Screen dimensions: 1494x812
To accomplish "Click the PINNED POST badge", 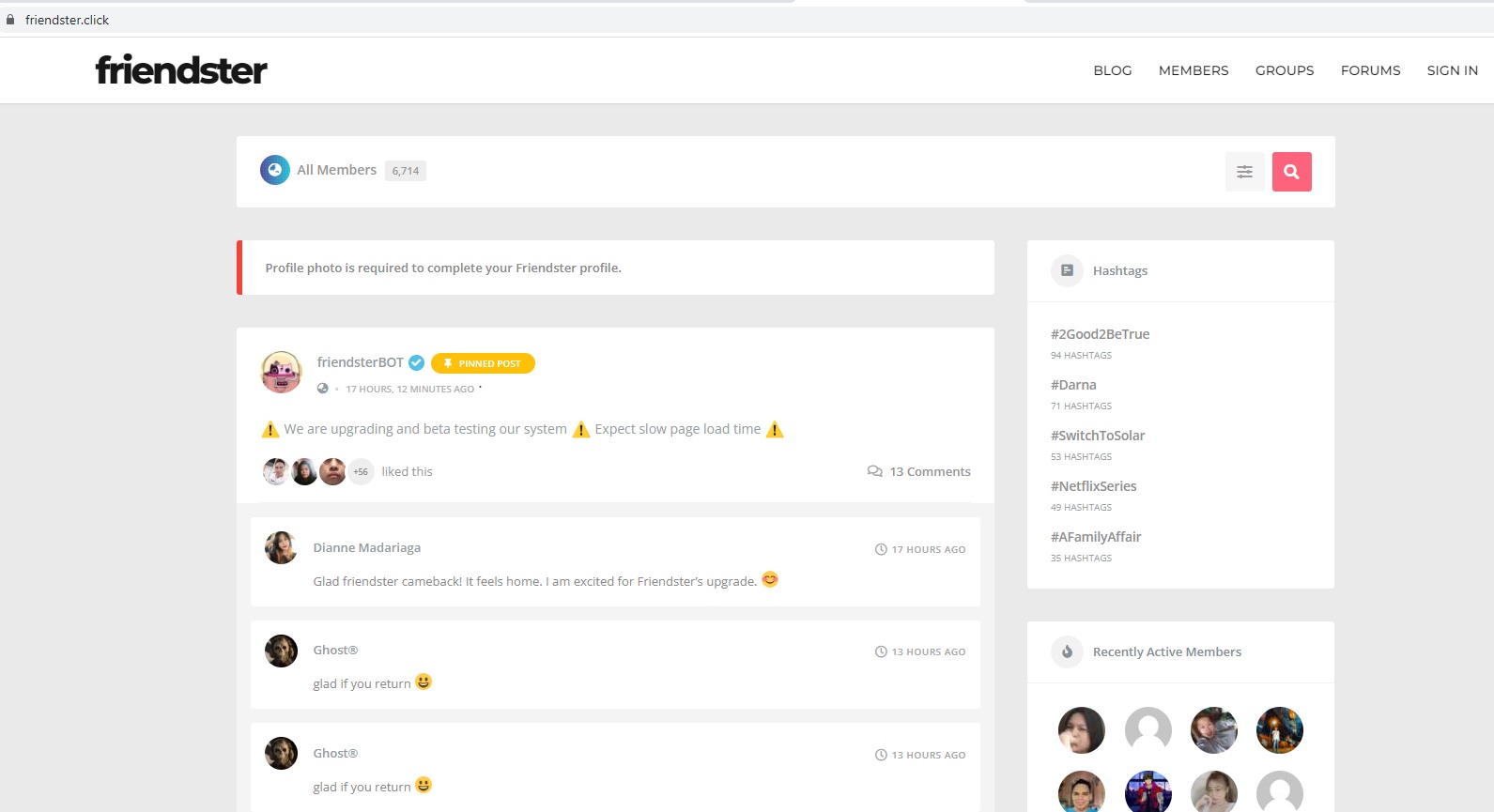I will click(483, 363).
